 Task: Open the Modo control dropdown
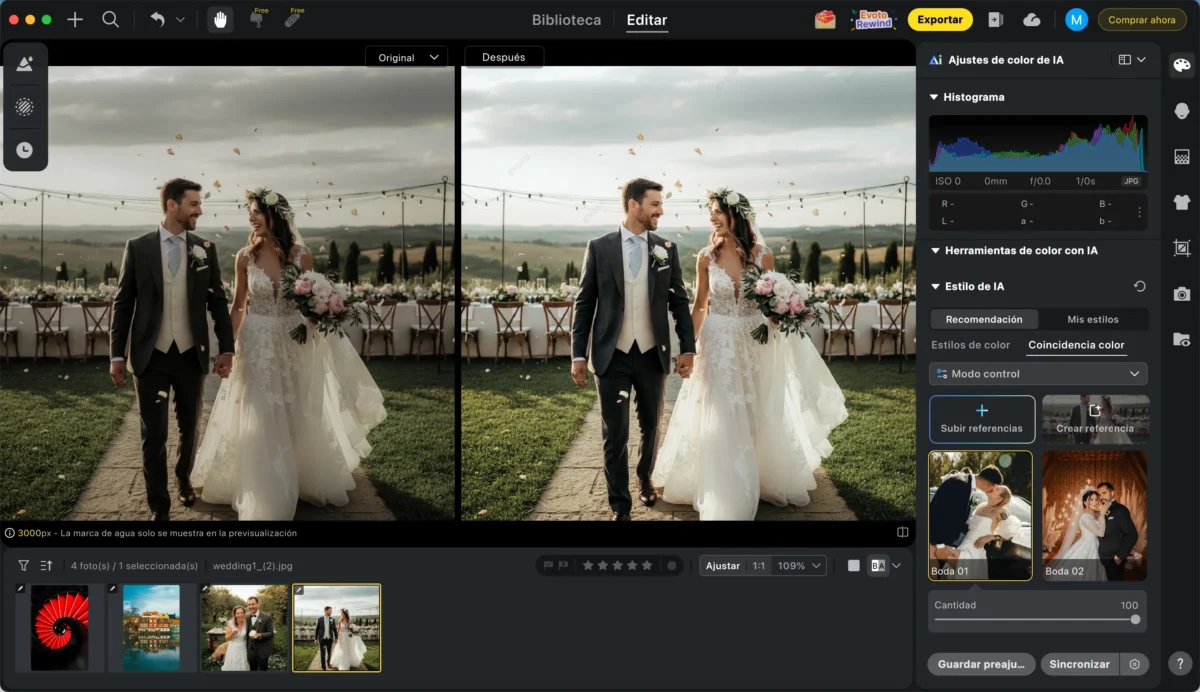[x=1037, y=373]
